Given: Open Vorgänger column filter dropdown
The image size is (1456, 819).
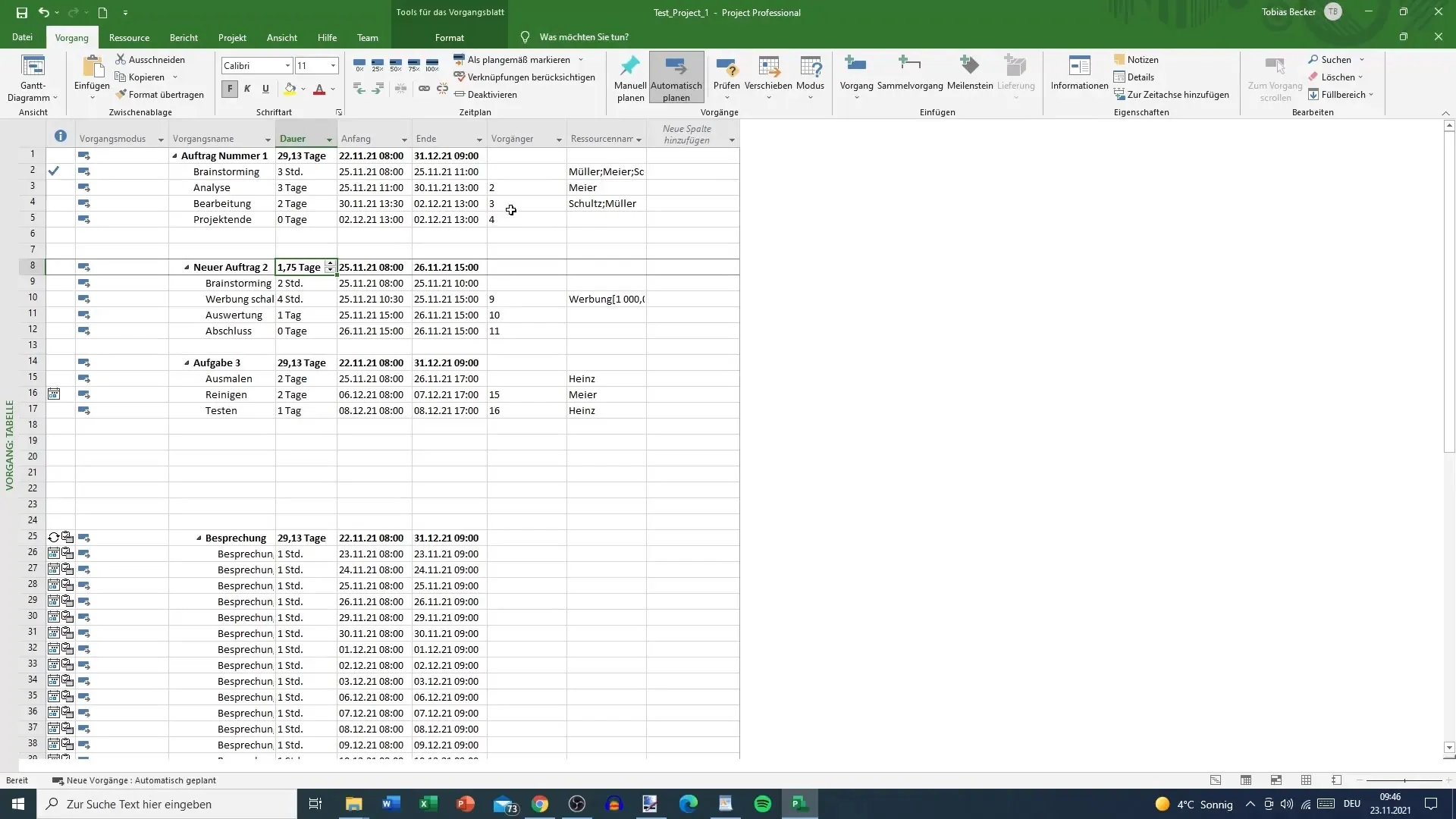Looking at the screenshot, I should [x=559, y=140].
